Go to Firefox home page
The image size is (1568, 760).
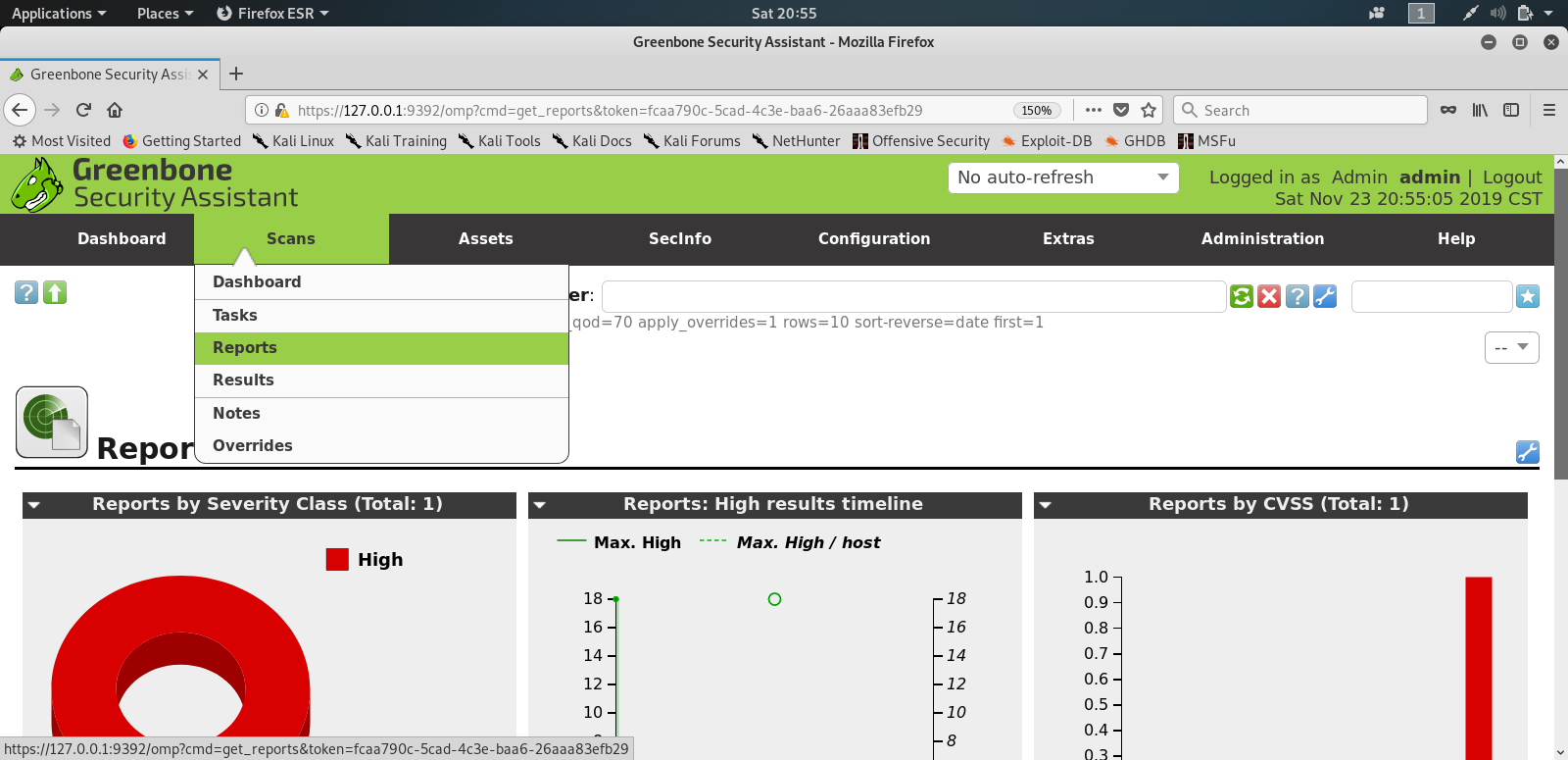tap(115, 110)
